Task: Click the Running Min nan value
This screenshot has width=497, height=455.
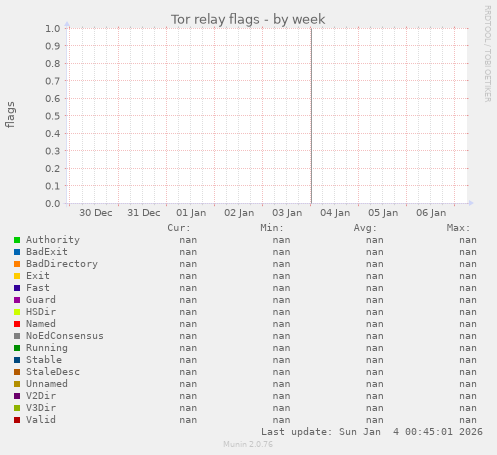Action: (x=281, y=348)
